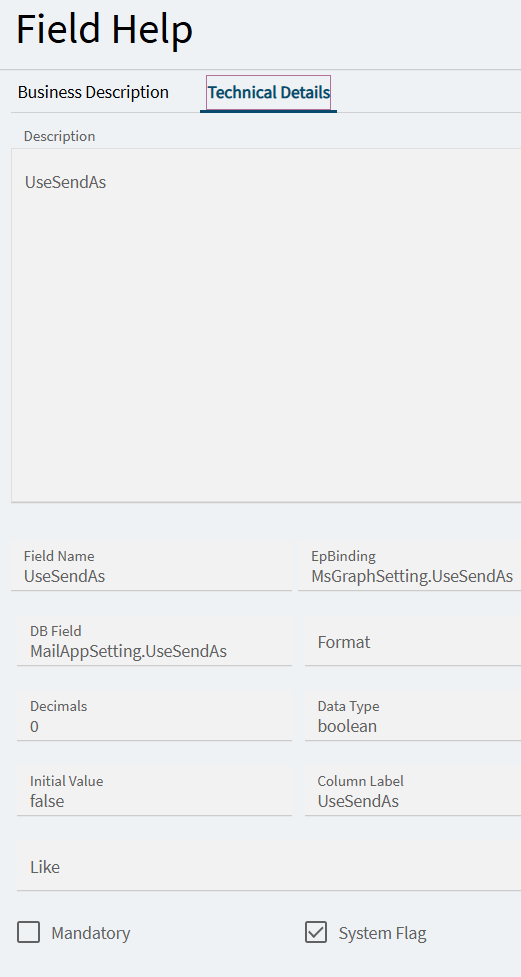This screenshot has width=521, height=977.
Task: Click the Field Help heading
Action: (104, 29)
